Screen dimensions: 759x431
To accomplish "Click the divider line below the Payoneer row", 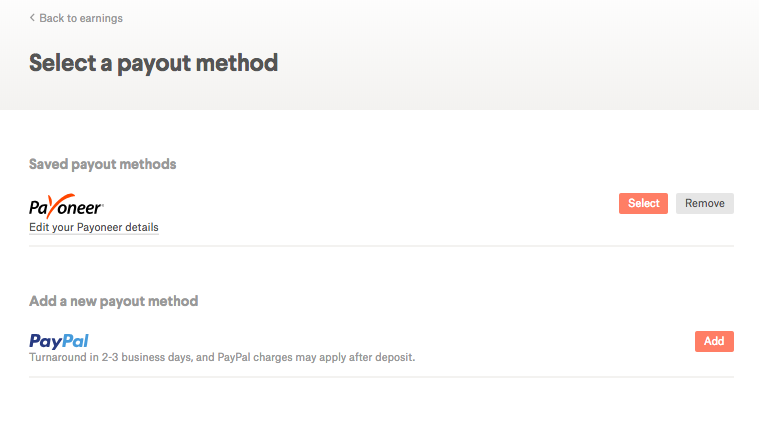I will pyautogui.click(x=381, y=245).
